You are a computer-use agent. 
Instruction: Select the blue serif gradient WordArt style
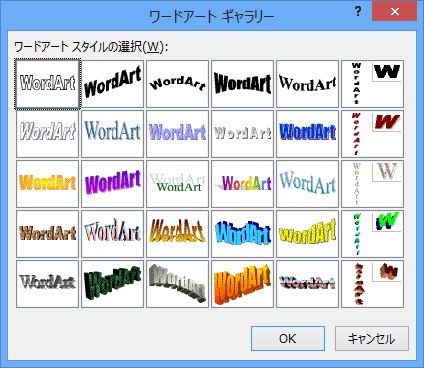pyautogui.click(x=112, y=134)
